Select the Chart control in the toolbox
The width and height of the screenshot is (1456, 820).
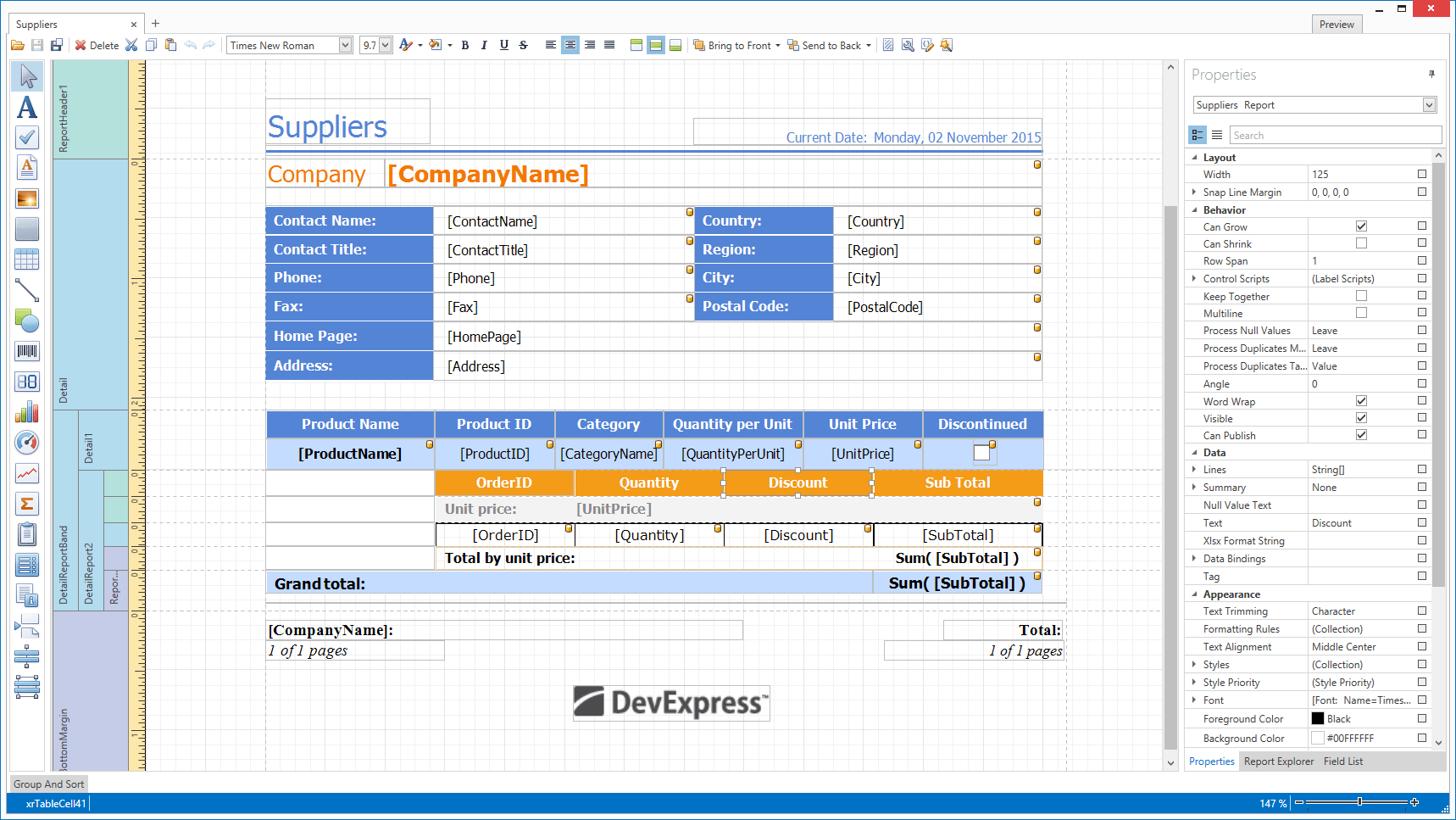tap(27, 412)
